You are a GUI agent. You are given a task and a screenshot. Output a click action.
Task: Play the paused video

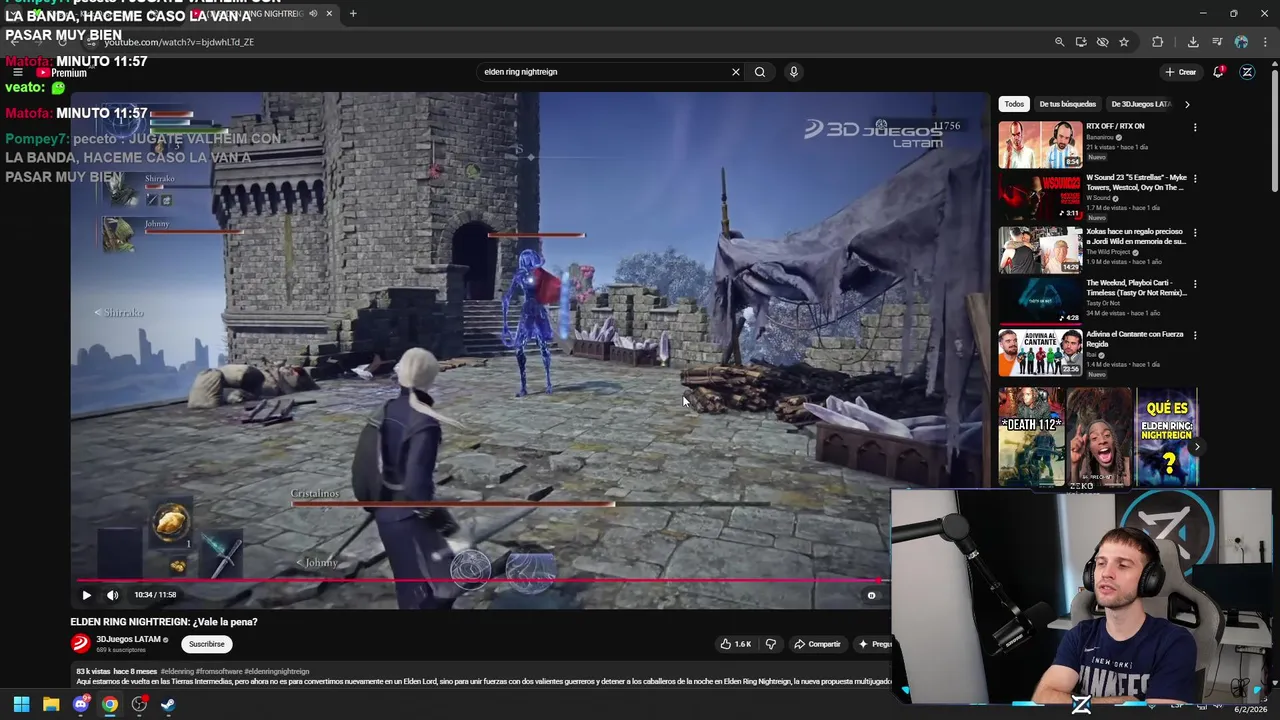[86, 595]
